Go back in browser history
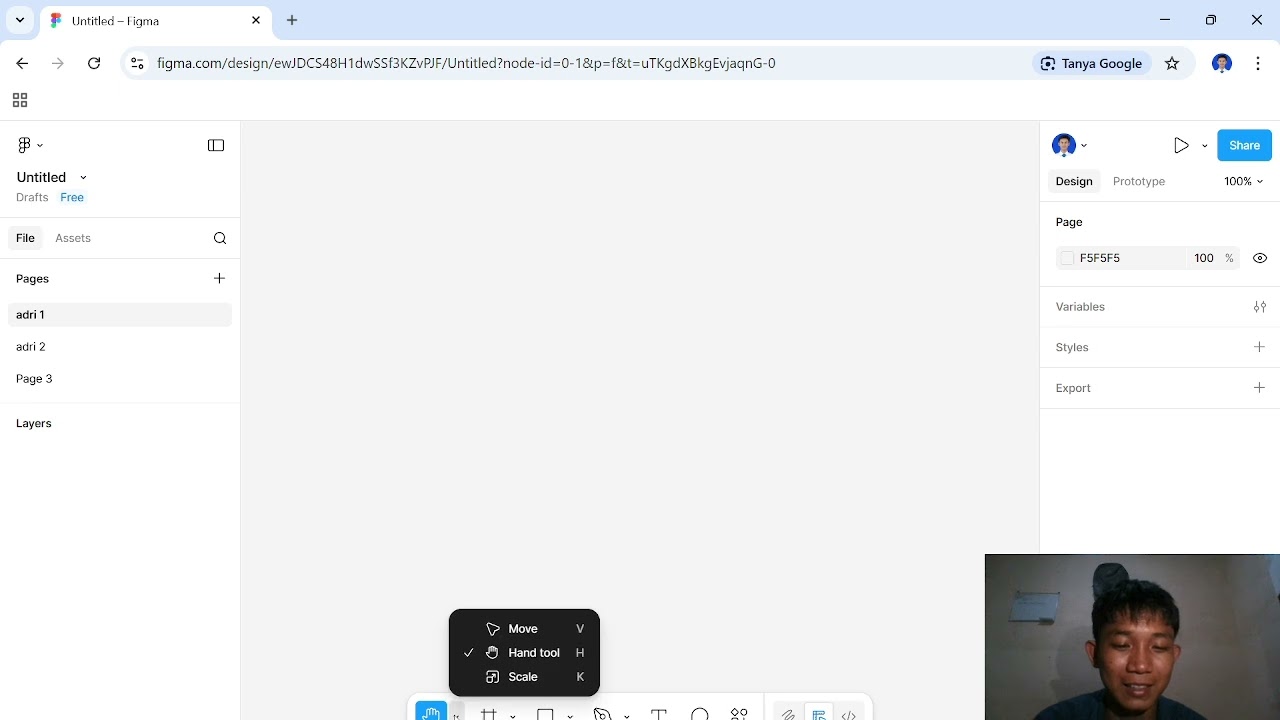The width and height of the screenshot is (1280, 720). click(x=22, y=63)
